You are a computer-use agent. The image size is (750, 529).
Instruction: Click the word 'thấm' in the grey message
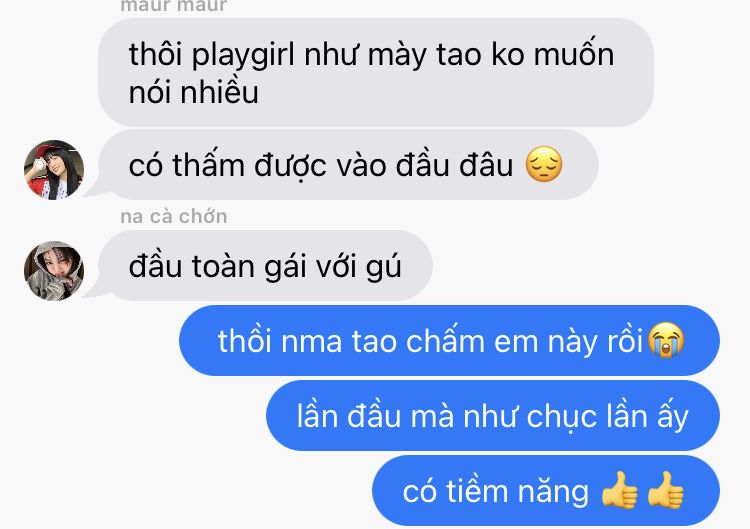pos(209,165)
